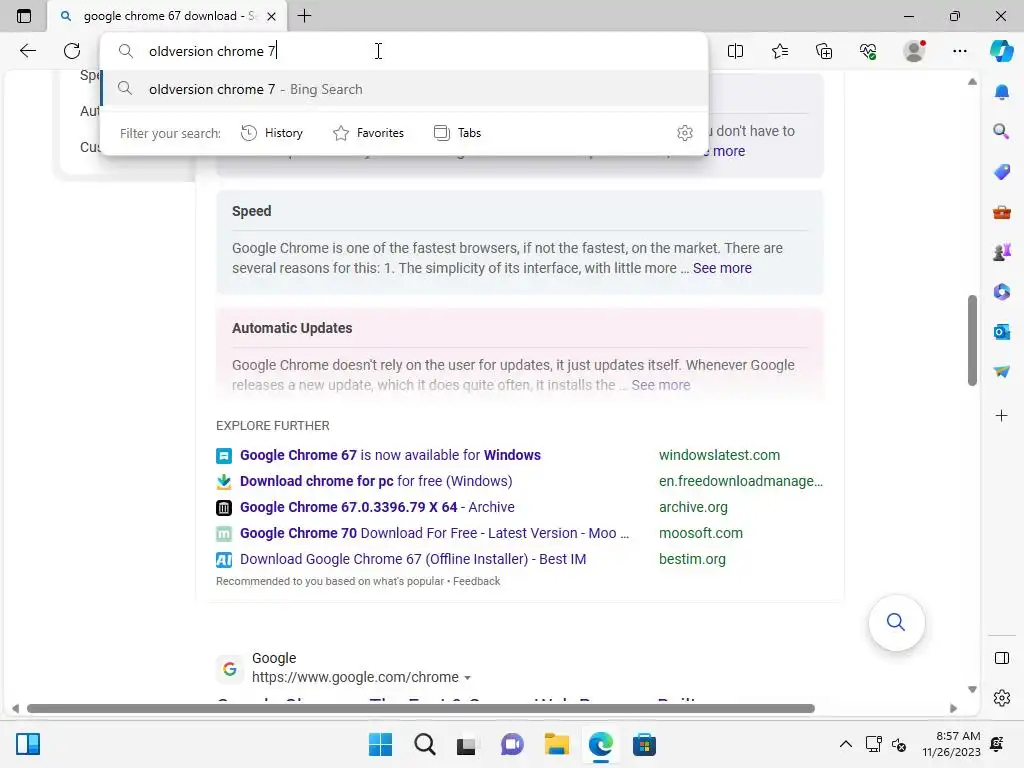Image resolution: width=1024 pixels, height=768 pixels.
Task: Click the windowslatest.com source
Action: point(719,455)
